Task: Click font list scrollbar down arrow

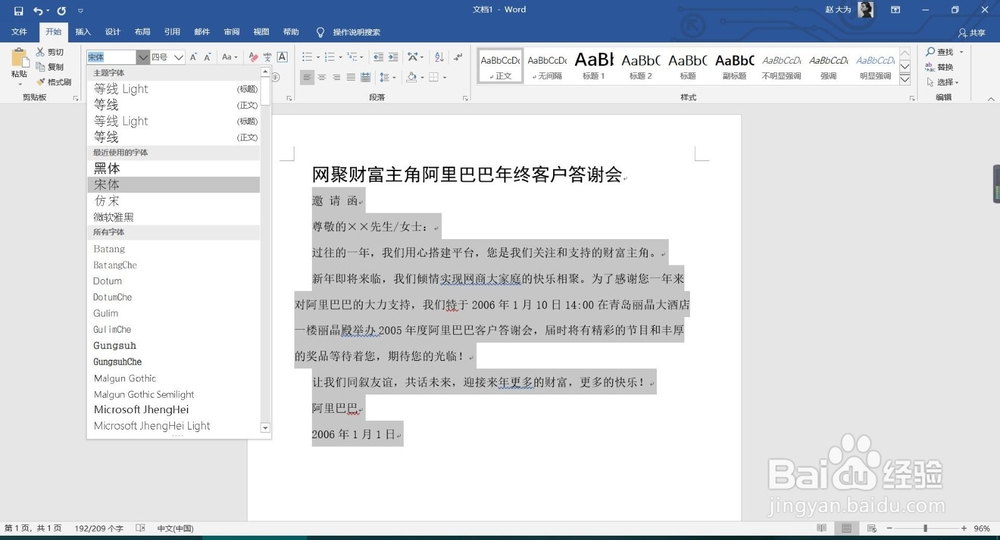Action: click(265, 428)
